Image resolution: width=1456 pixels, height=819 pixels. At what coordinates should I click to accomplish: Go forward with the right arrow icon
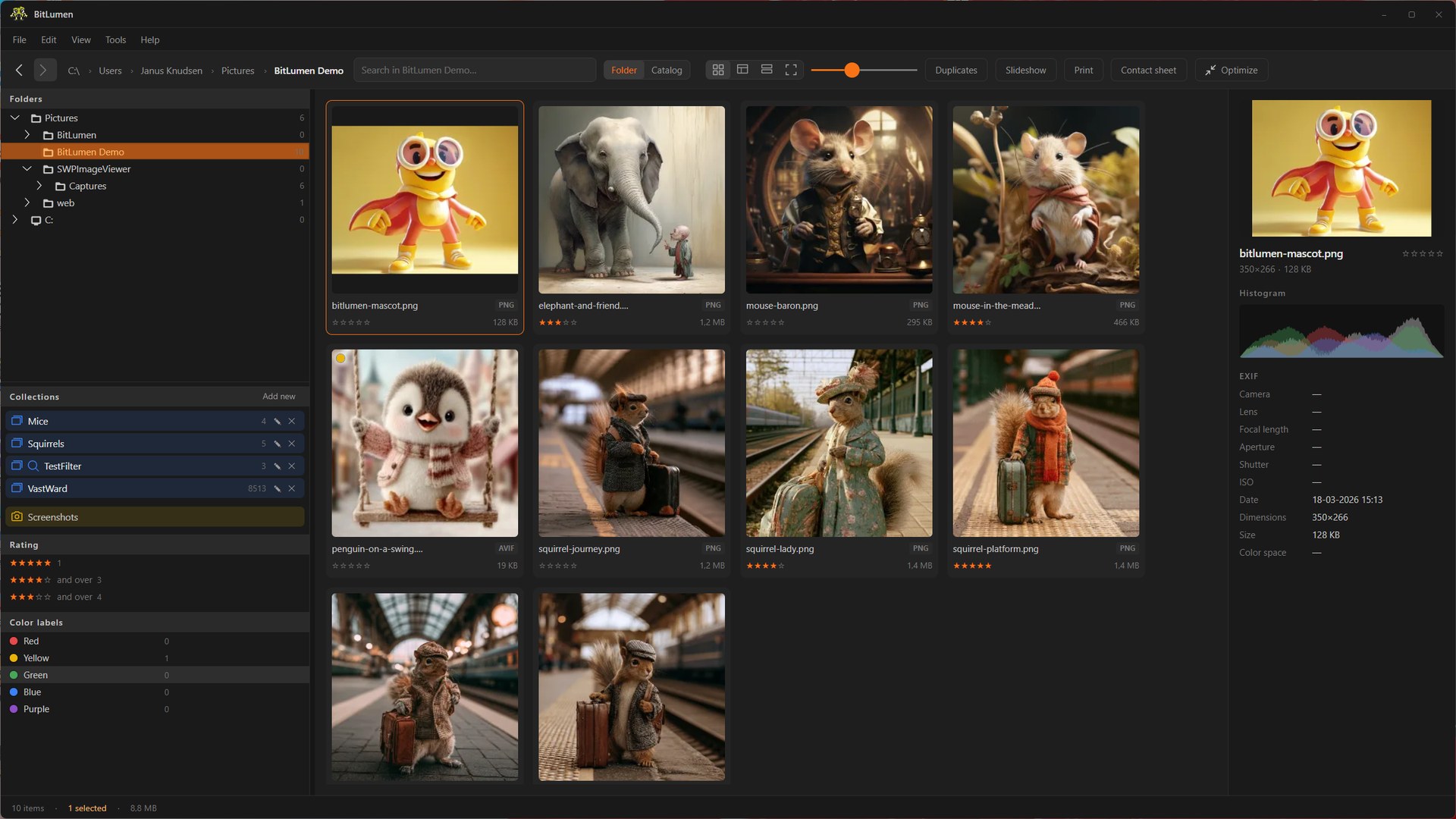44,70
